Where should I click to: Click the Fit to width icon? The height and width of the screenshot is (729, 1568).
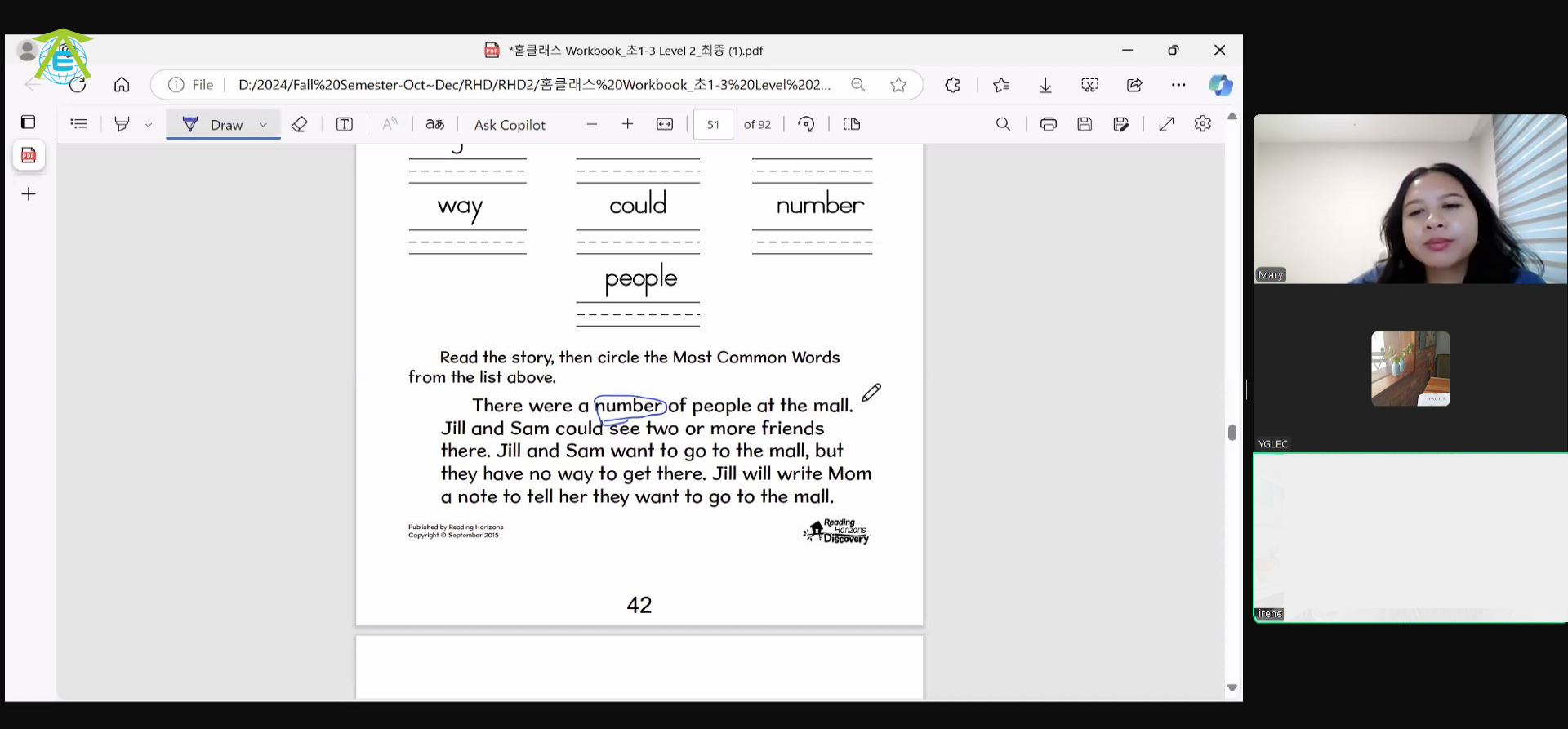point(665,124)
